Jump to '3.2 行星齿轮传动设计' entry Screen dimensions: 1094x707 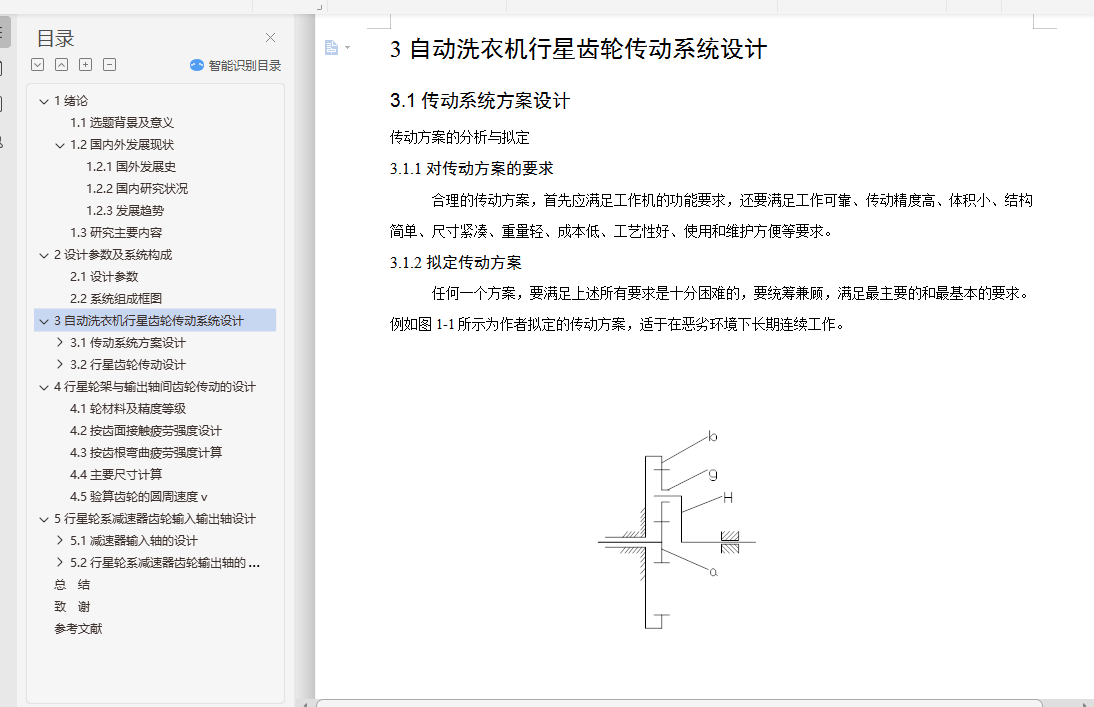click(x=128, y=364)
